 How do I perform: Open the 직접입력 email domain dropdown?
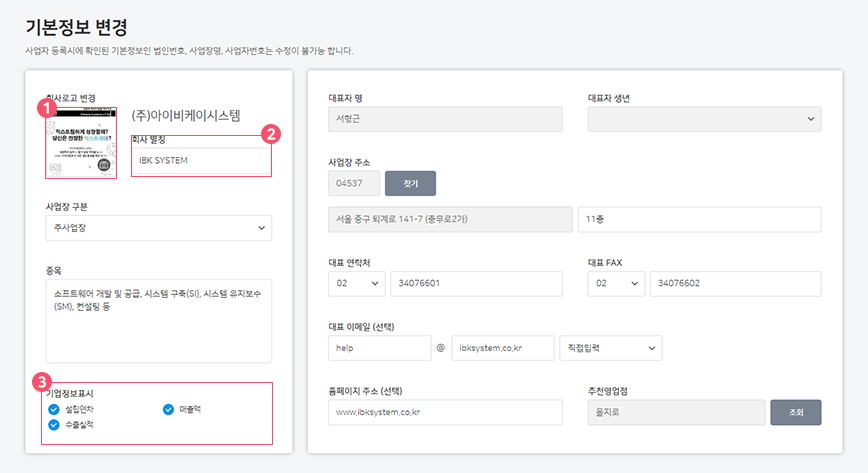[x=611, y=348]
